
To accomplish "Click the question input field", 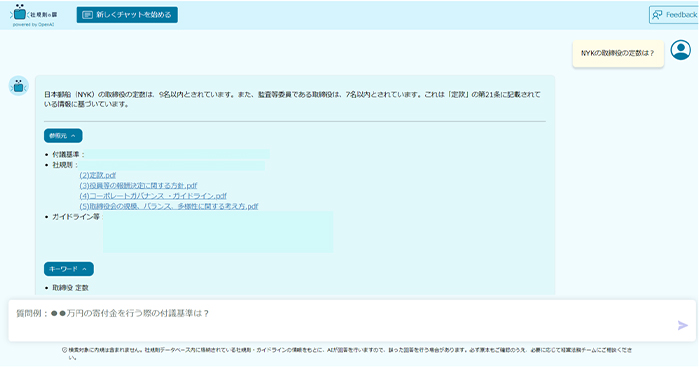I will tap(352, 321).
